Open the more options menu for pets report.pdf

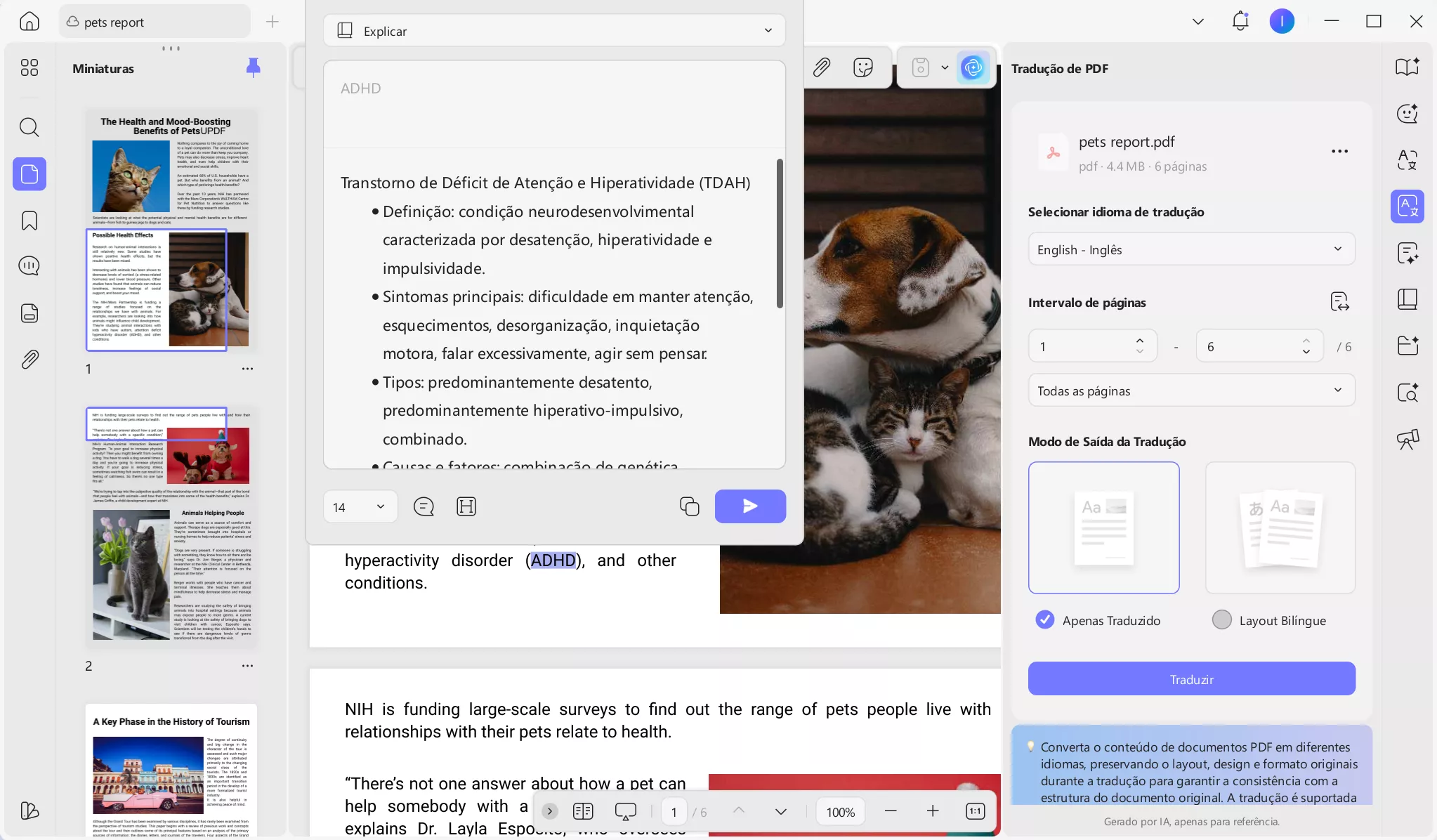[x=1339, y=151]
